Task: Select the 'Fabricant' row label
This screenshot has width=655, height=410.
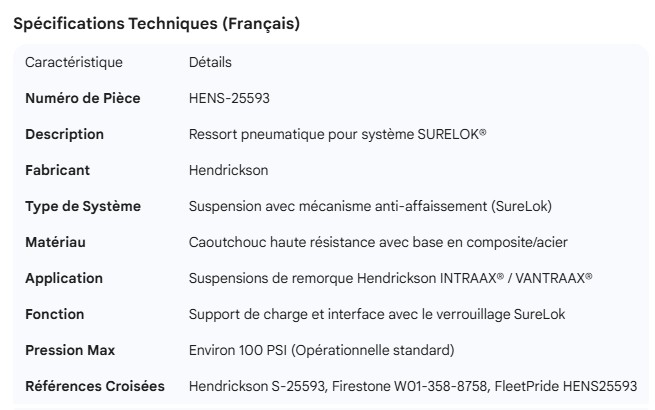Action: (57, 170)
